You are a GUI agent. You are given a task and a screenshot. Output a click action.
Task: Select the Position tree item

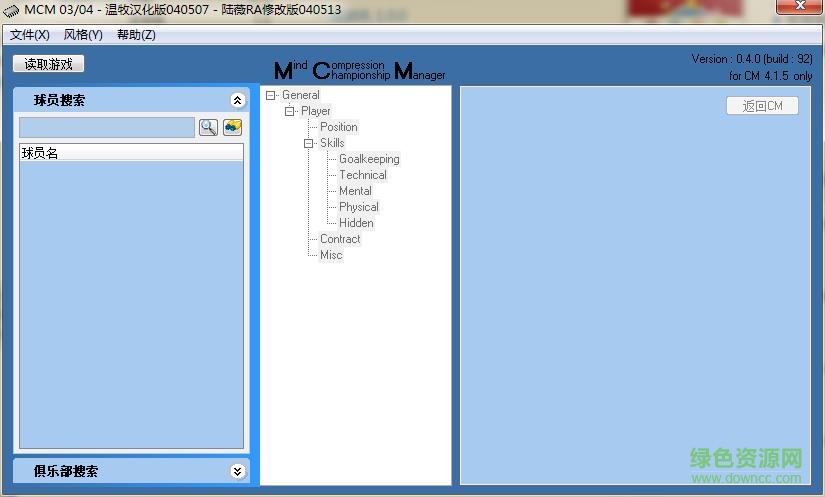click(x=339, y=127)
